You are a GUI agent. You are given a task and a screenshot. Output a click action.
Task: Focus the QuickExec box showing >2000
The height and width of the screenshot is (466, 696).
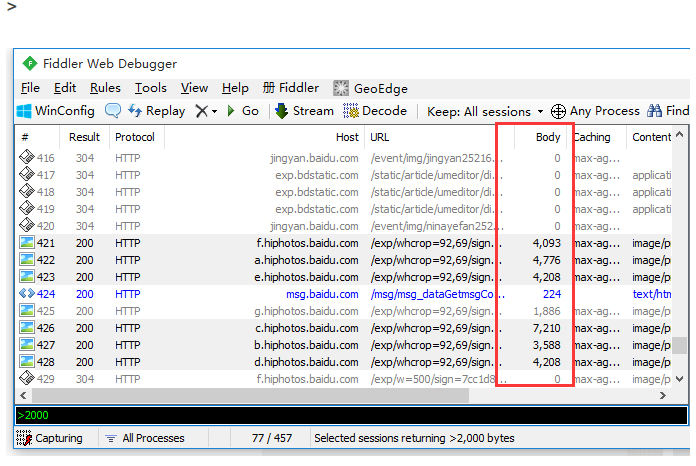tap(351, 415)
